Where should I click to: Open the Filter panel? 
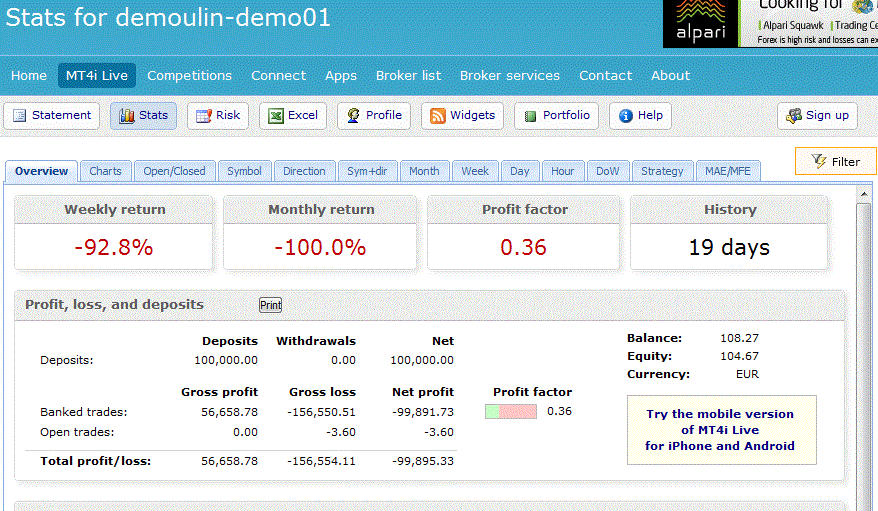(x=835, y=161)
